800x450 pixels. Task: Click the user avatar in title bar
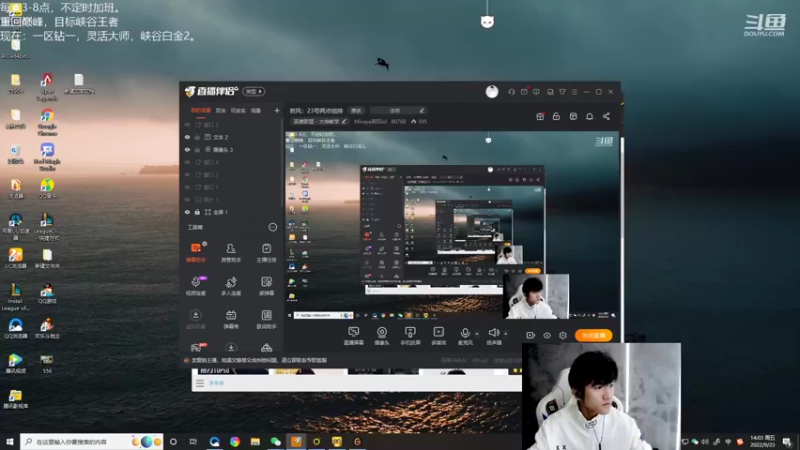pyautogui.click(x=492, y=91)
